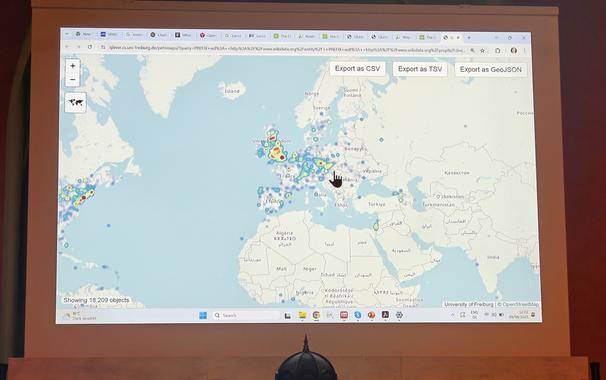Open PowerPoint from the taskbar
The image size is (606, 380).
point(371,315)
